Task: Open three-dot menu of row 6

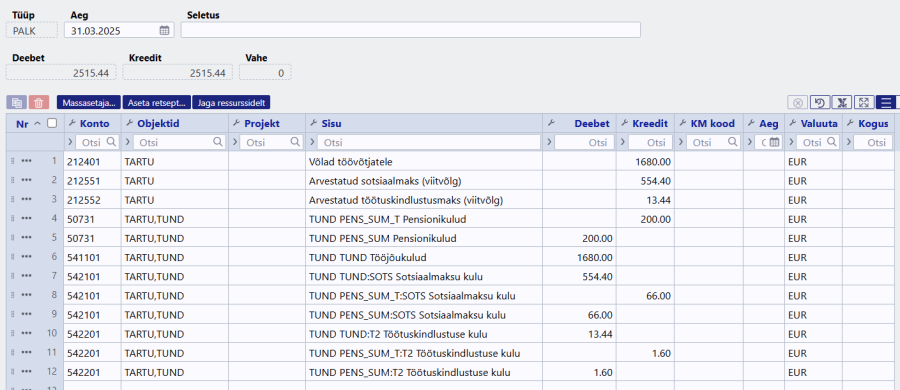Action: pos(26,257)
